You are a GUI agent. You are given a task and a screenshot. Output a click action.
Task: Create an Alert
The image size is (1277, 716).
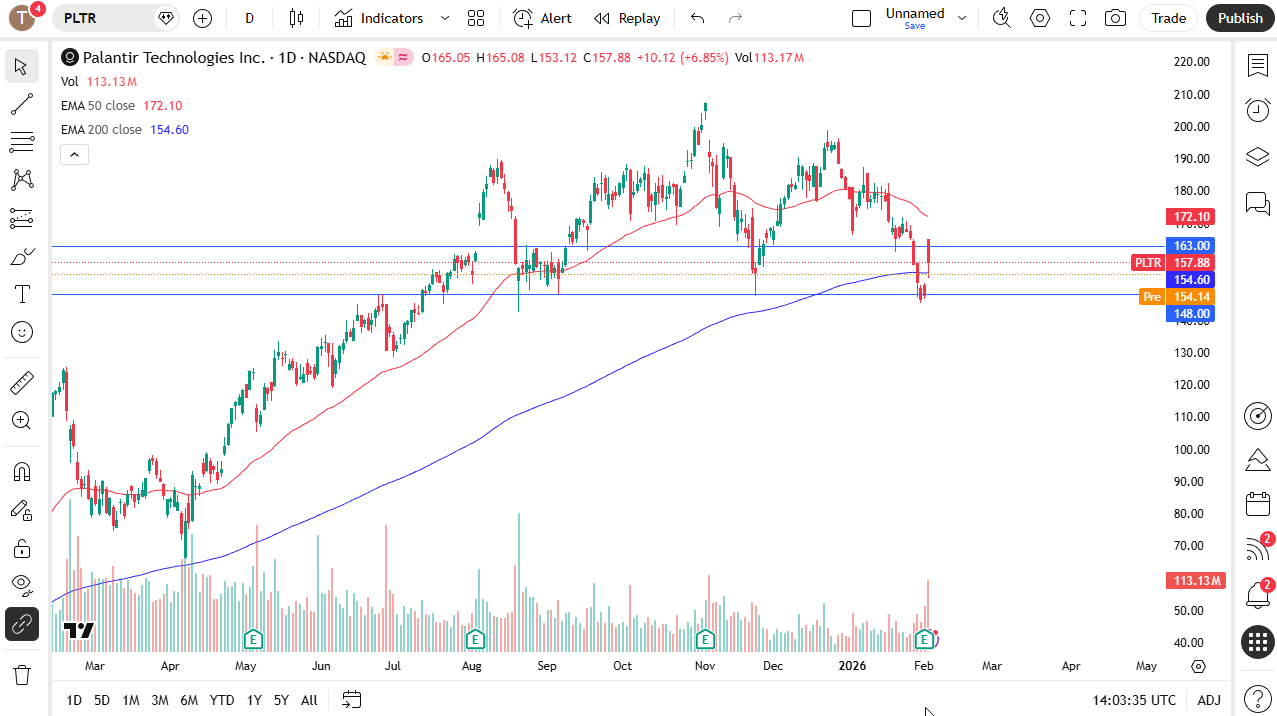(543, 18)
